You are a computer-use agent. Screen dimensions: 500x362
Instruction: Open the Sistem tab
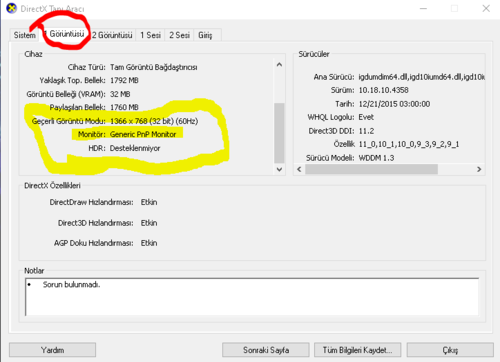24,35
